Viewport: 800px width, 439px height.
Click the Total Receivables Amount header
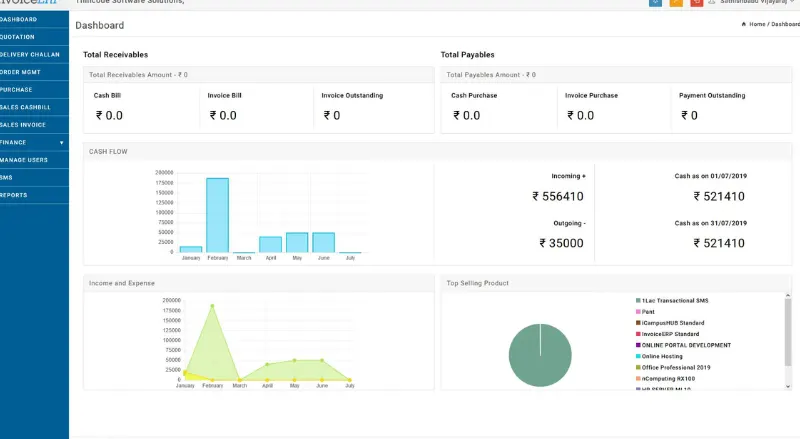pos(138,75)
